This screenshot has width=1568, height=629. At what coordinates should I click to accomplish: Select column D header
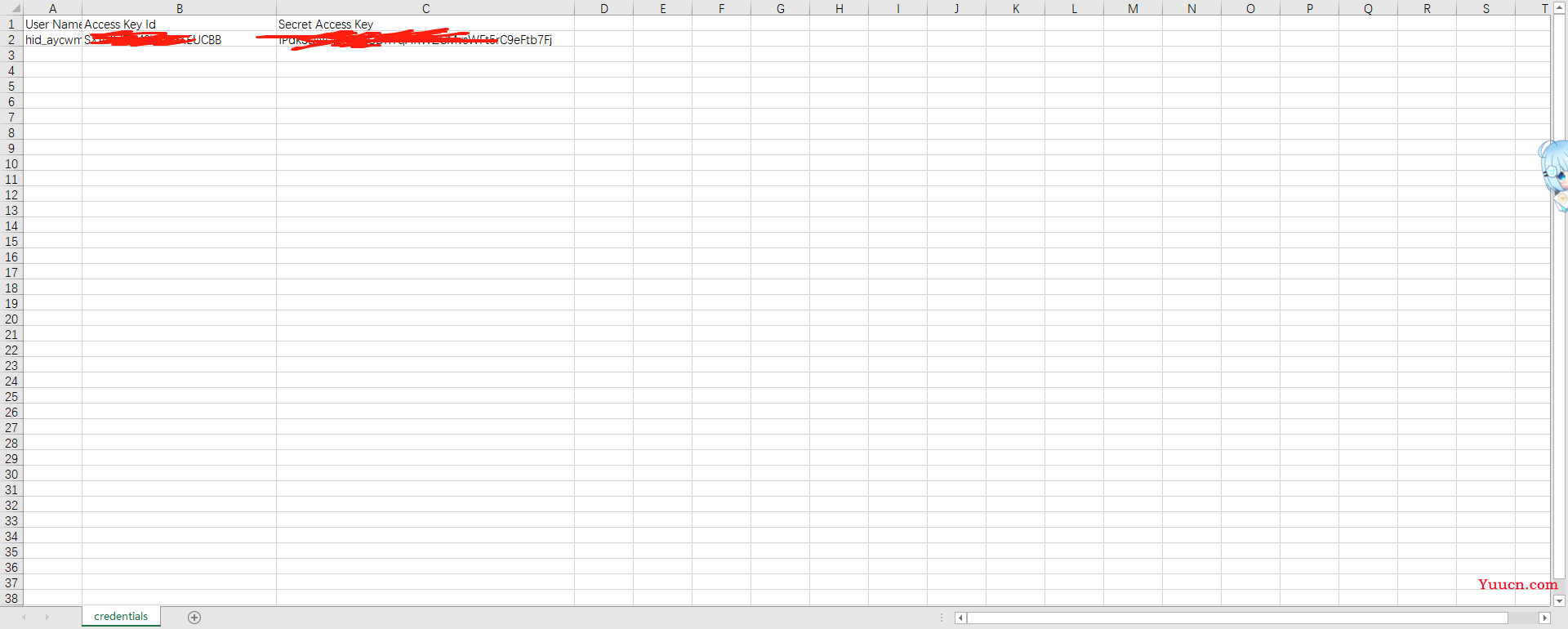[604, 8]
